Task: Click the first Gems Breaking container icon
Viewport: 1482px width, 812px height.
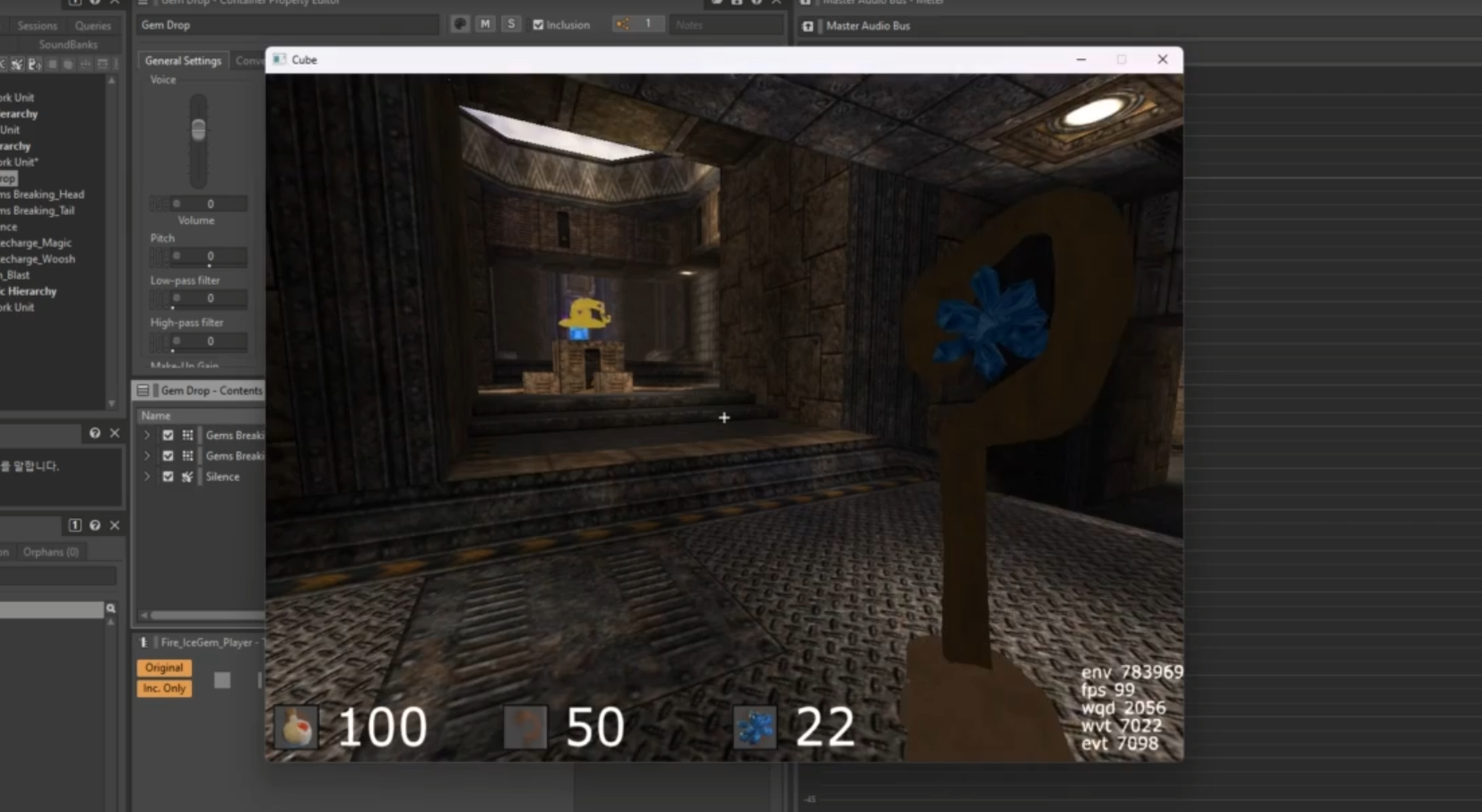Action: click(x=187, y=436)
